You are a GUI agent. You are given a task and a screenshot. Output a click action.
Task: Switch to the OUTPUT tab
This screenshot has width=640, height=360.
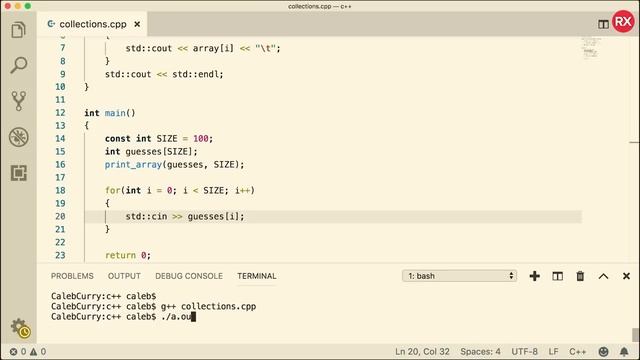tap(124, 276)
